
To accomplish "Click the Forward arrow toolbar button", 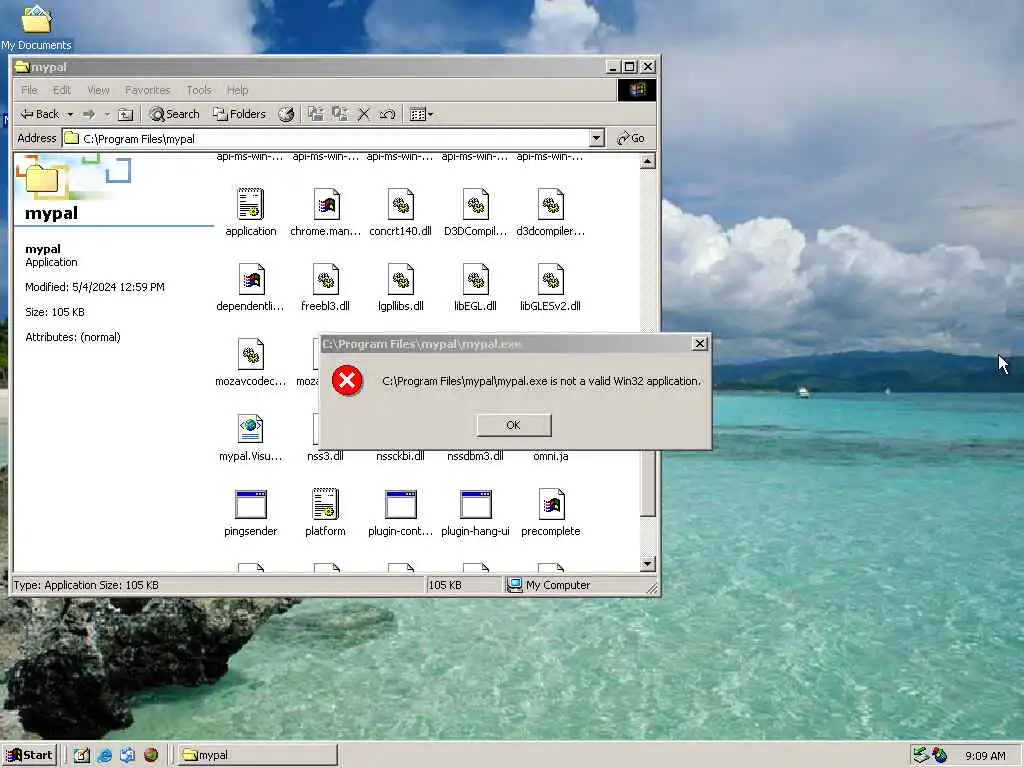I will tap(89, 114).
